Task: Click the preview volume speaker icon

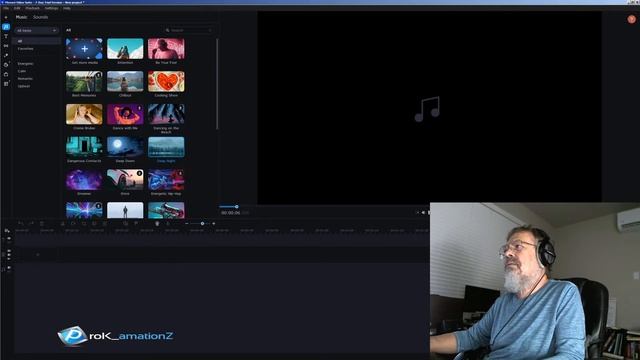Action: tap(423, 212)
